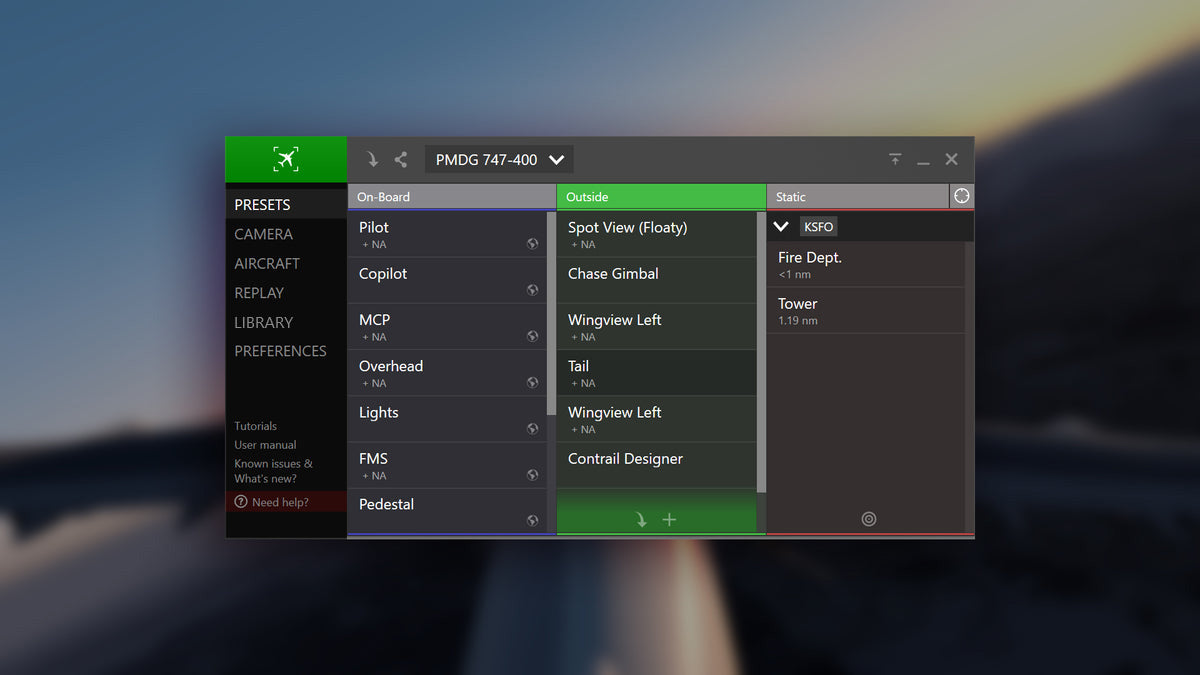This screenshot has height=675, width=1200.
Task: Click the import arrow icon in header
Action: (372, 159)
